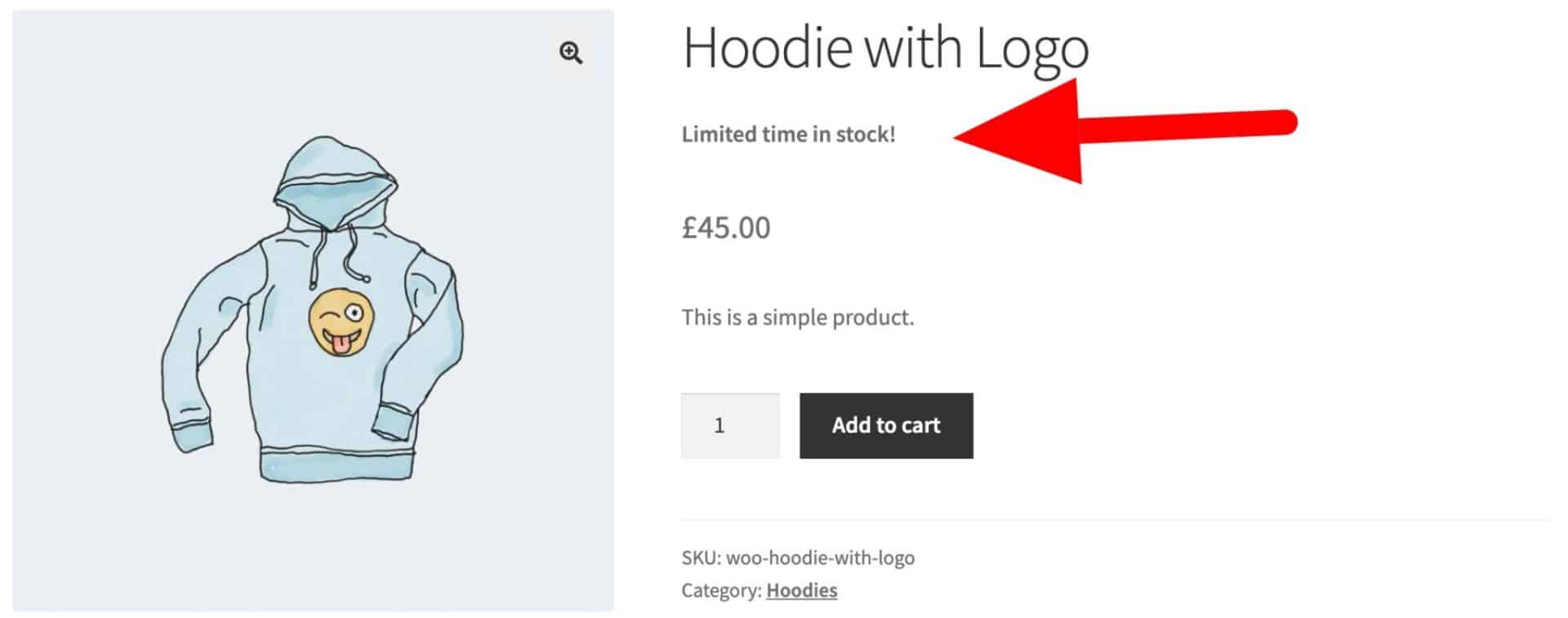Click the Hoodie with Logo product title
This screenshot has height=618, width=1568.
coord(885,47)
